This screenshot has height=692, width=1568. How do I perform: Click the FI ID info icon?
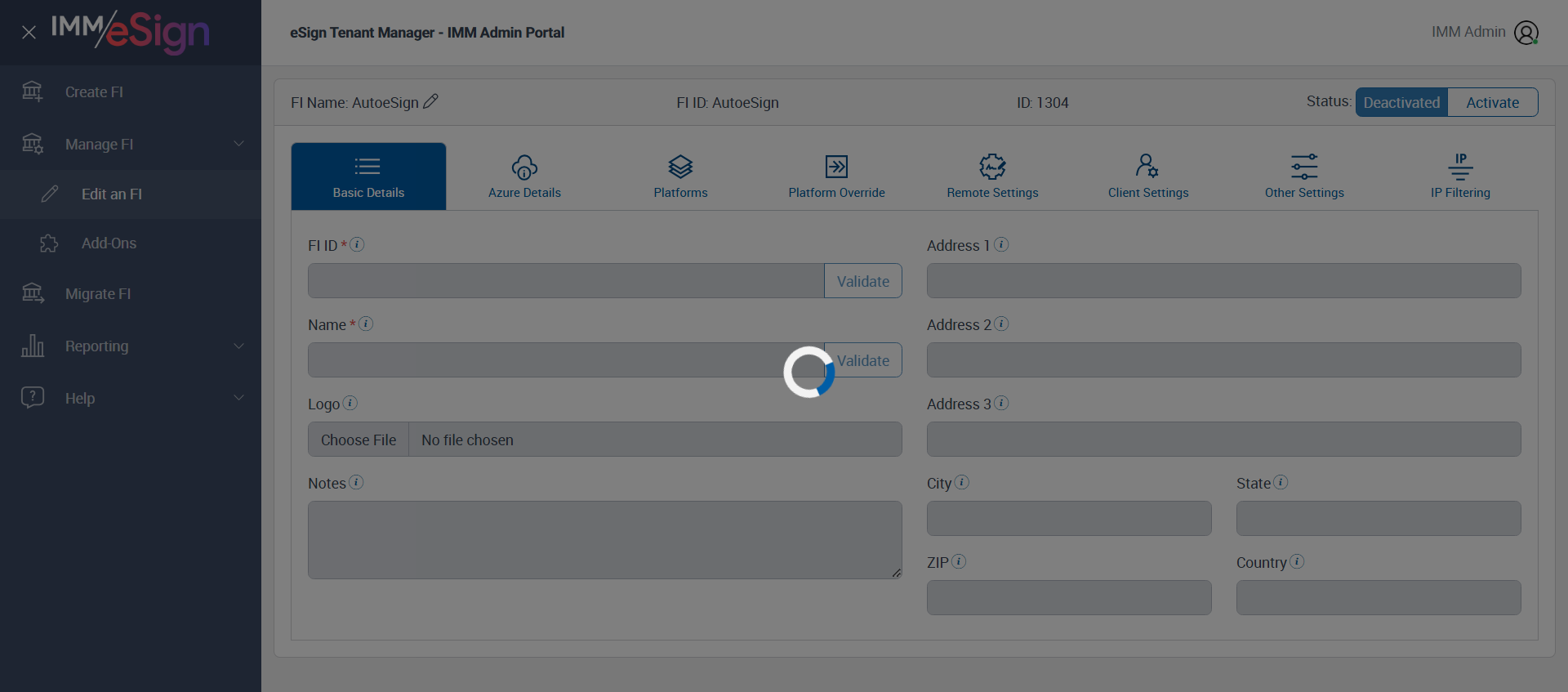(x=357, y=244)
